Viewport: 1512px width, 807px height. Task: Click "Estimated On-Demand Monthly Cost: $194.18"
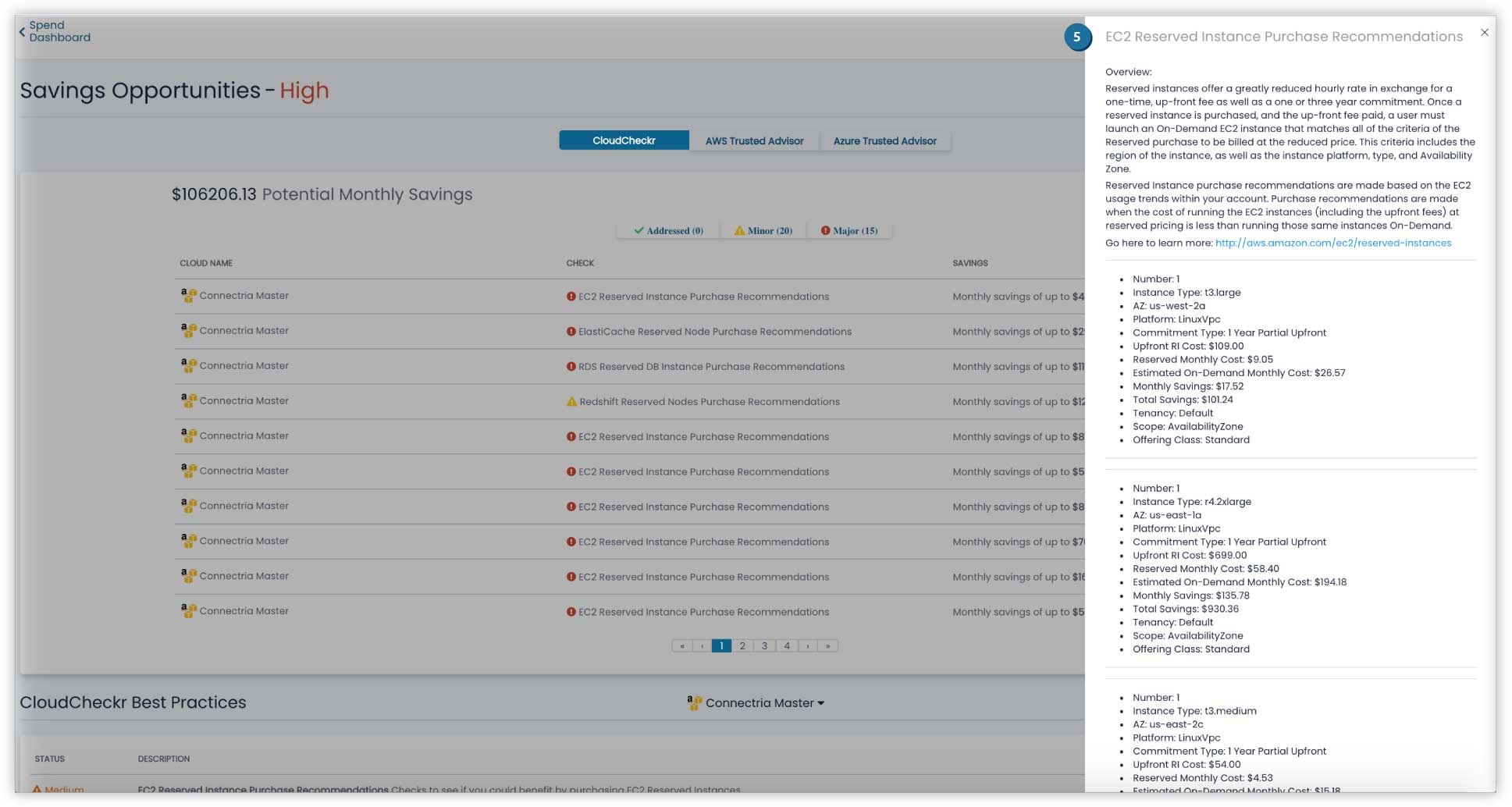click(1240, 582)
